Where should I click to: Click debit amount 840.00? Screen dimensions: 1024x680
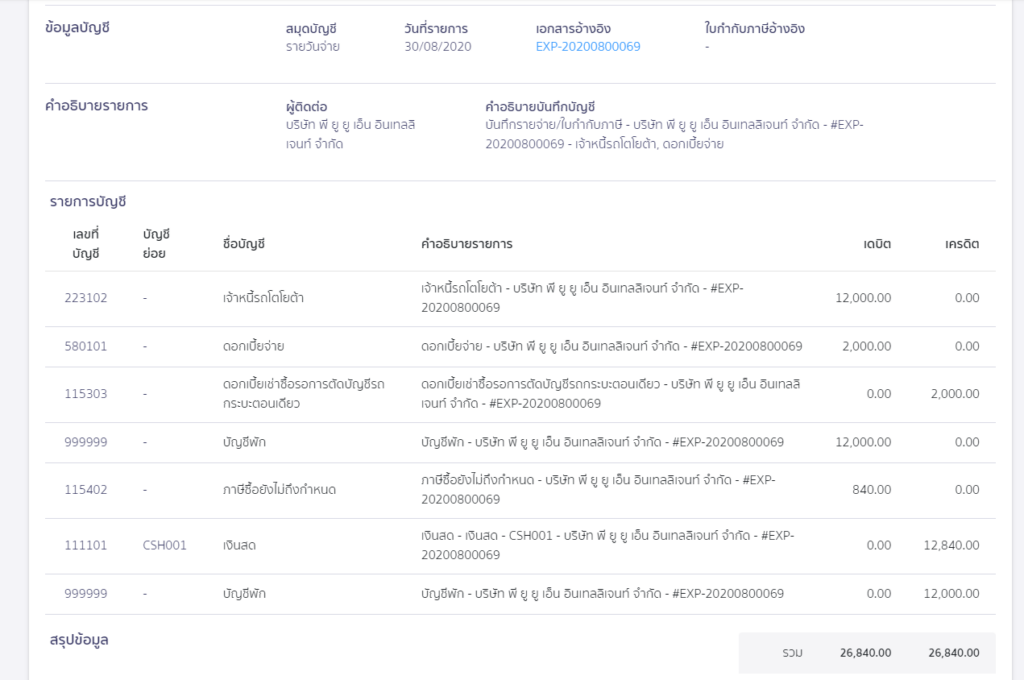pos(872,490)
